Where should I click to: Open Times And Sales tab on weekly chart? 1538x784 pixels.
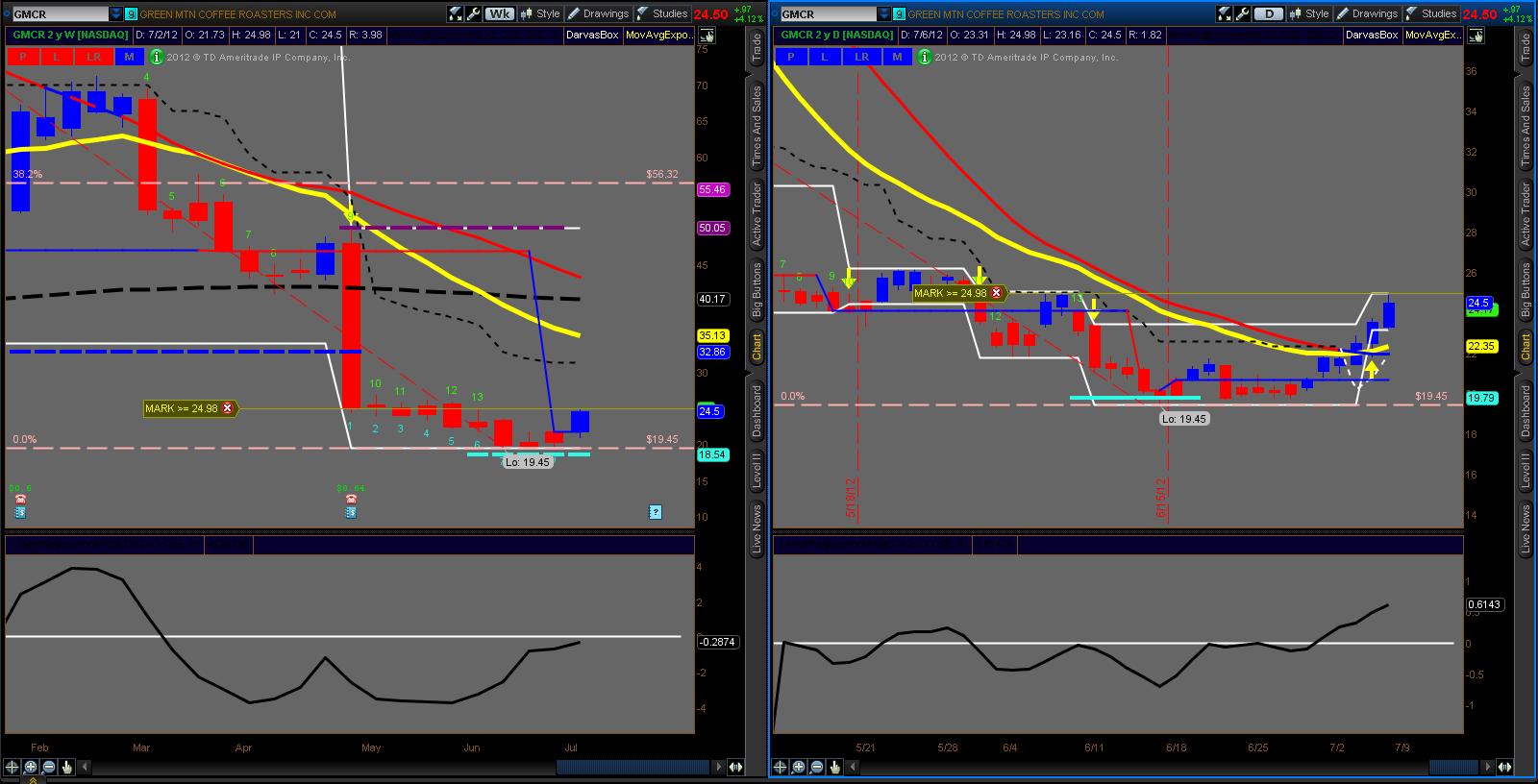pos(757,126)
